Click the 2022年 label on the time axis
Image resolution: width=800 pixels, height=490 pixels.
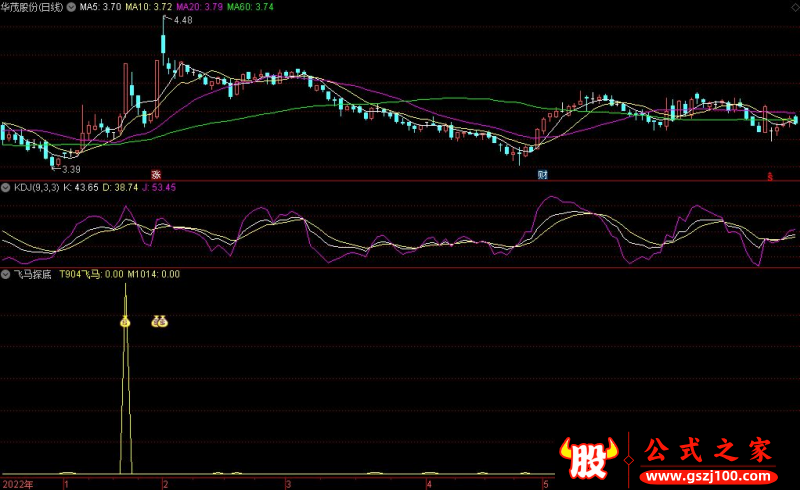pos(17,483)
